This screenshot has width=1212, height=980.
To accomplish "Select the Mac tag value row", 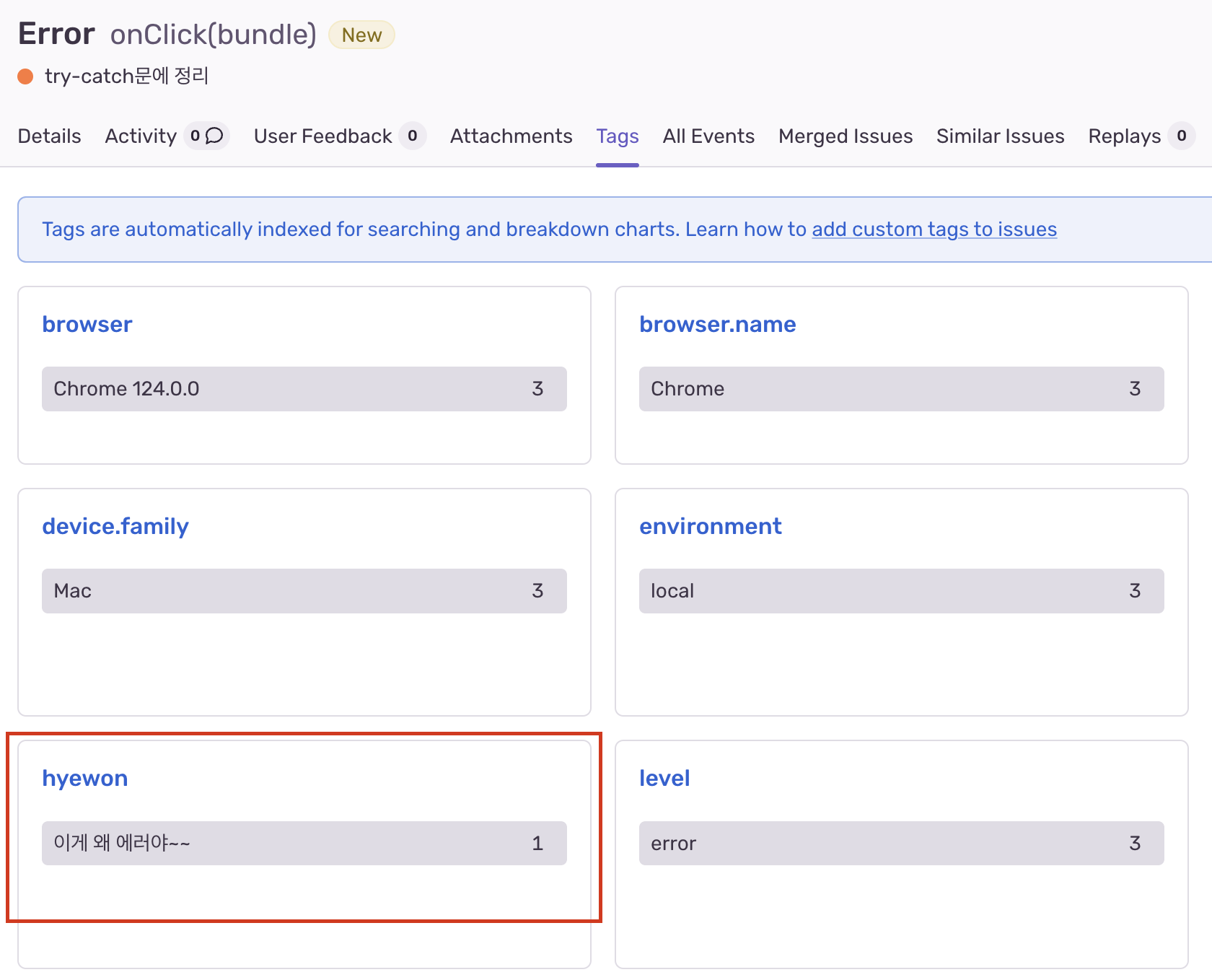I will coord(304,591).
